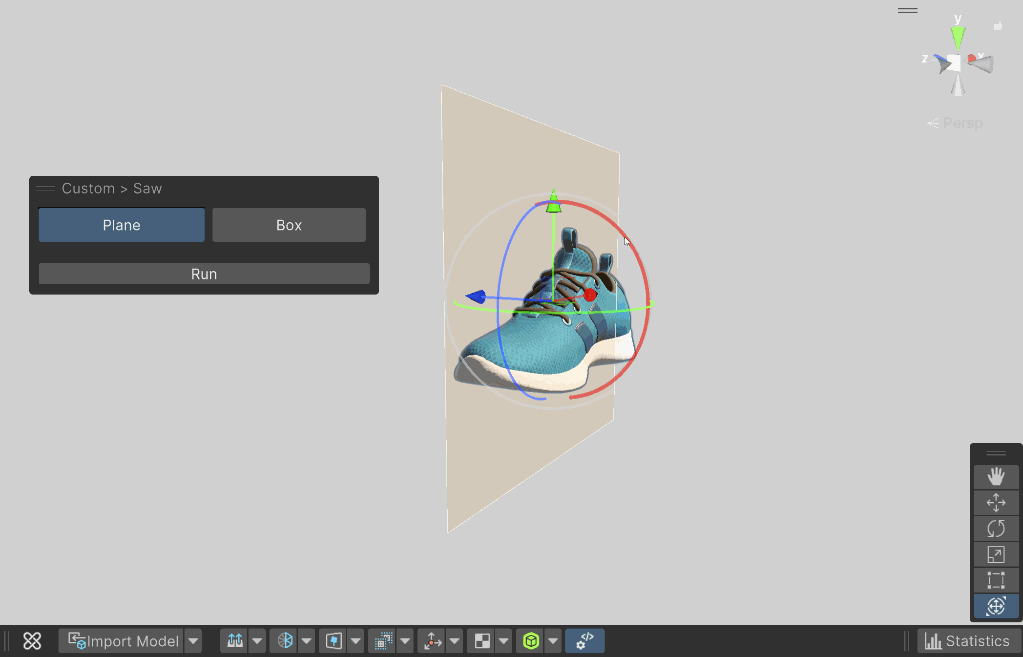Open dropdown next to green cube icon
This screenshot has width=1023, height=657.
tap(552, 641)
